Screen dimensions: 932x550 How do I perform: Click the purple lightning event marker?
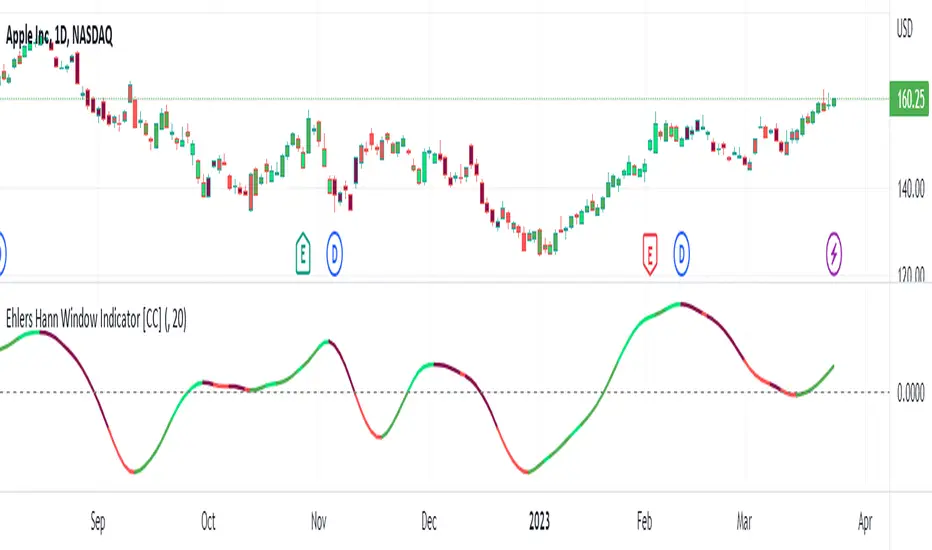834,254
